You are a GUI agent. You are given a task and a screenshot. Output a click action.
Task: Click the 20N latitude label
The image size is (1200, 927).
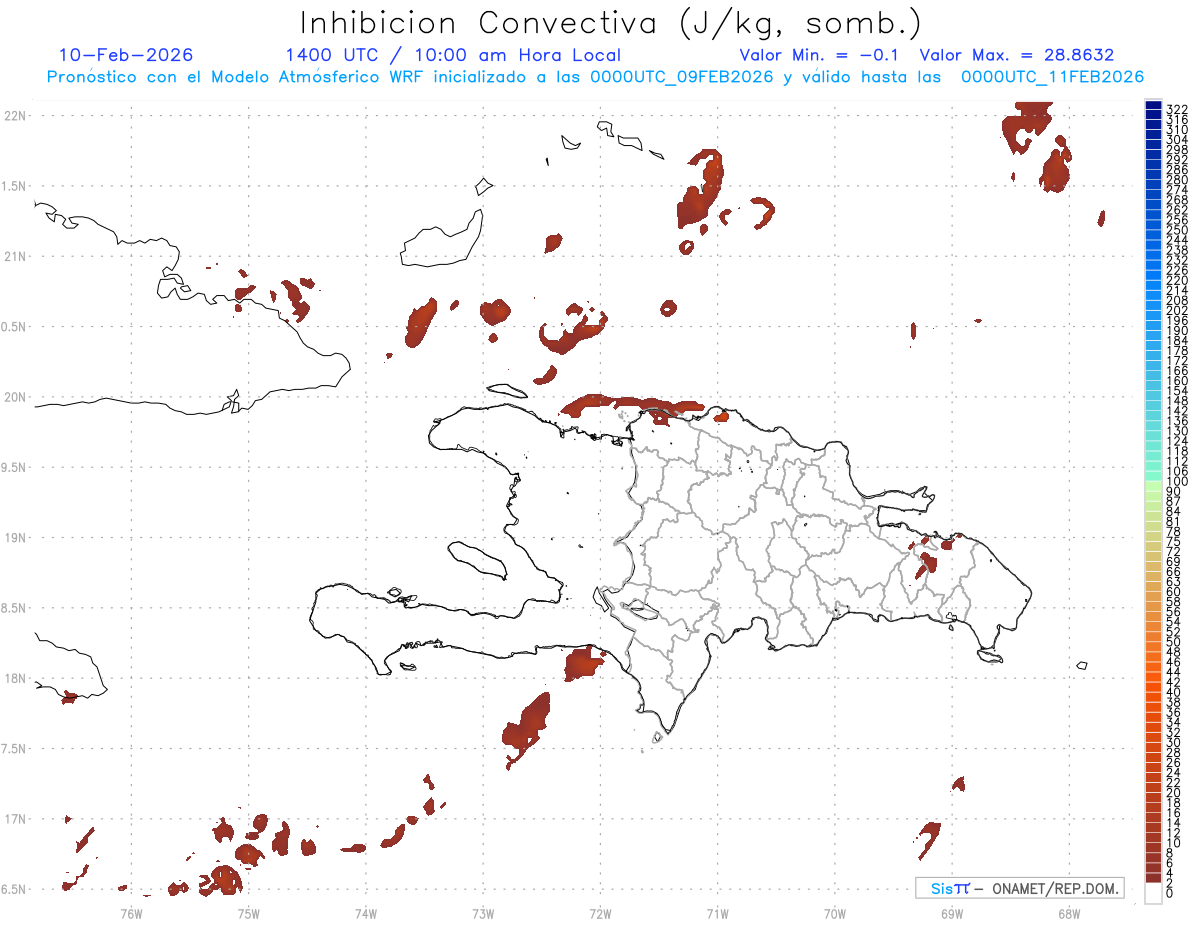15,397
